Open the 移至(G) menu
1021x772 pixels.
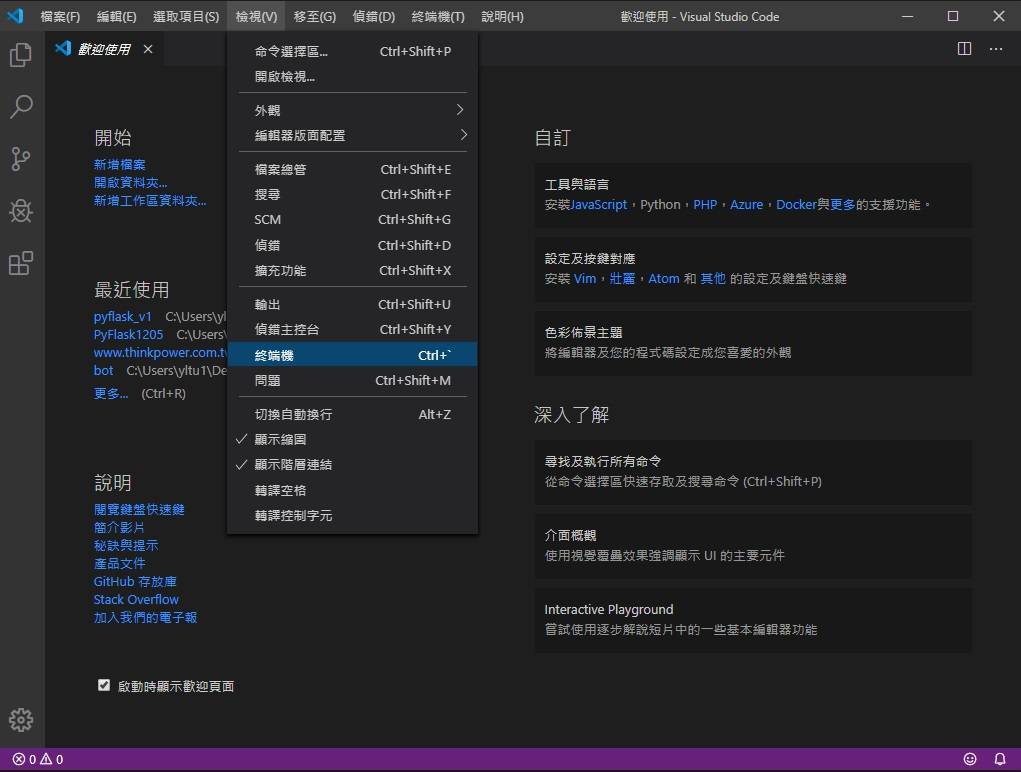(x=315, y=16)
